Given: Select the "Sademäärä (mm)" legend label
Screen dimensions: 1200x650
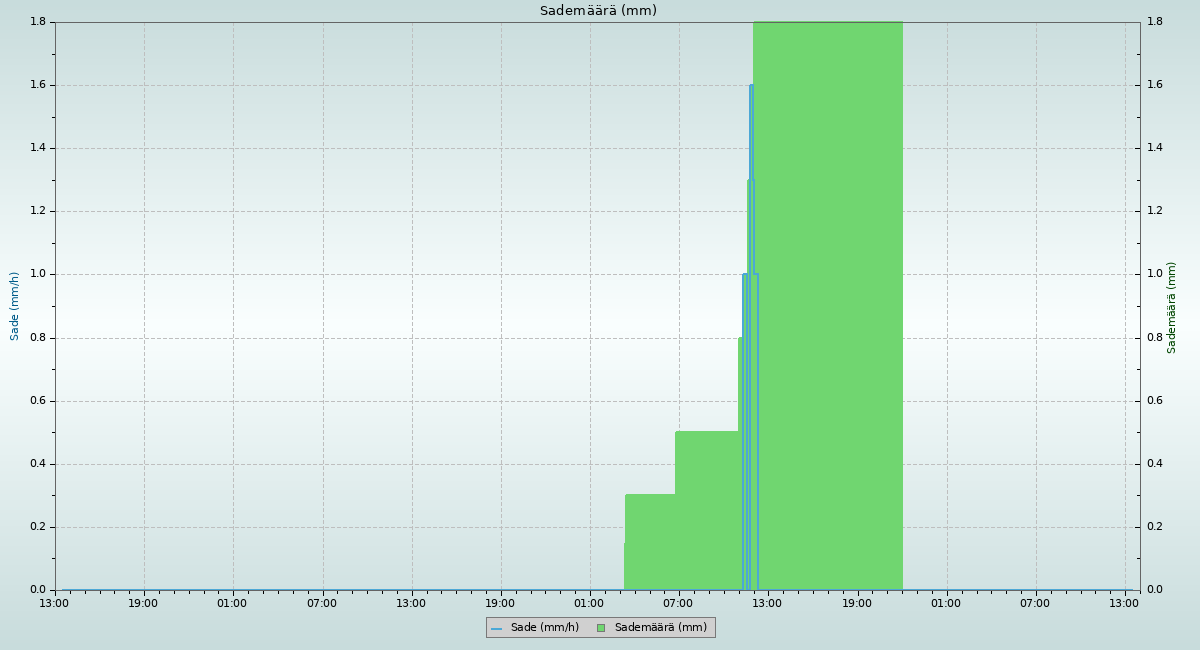Looking at the screenshot, I should coord(660,628).
